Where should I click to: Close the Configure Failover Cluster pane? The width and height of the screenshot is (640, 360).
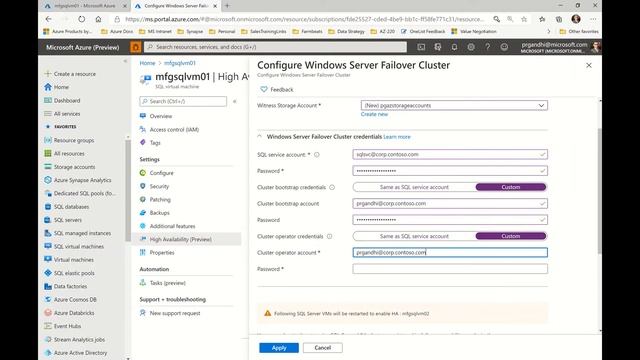[x=589, y=65]
